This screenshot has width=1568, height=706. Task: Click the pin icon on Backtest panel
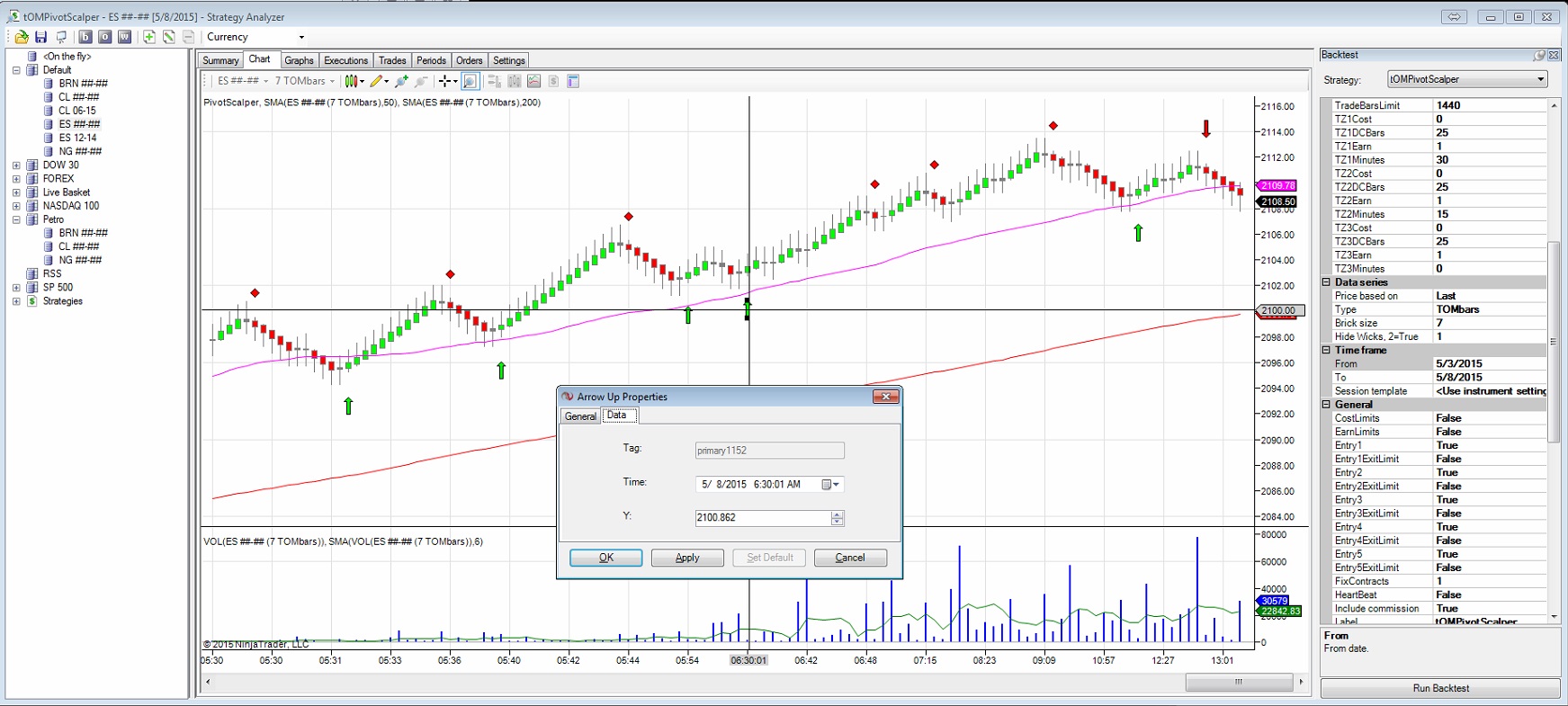(x=1539, y=55)
